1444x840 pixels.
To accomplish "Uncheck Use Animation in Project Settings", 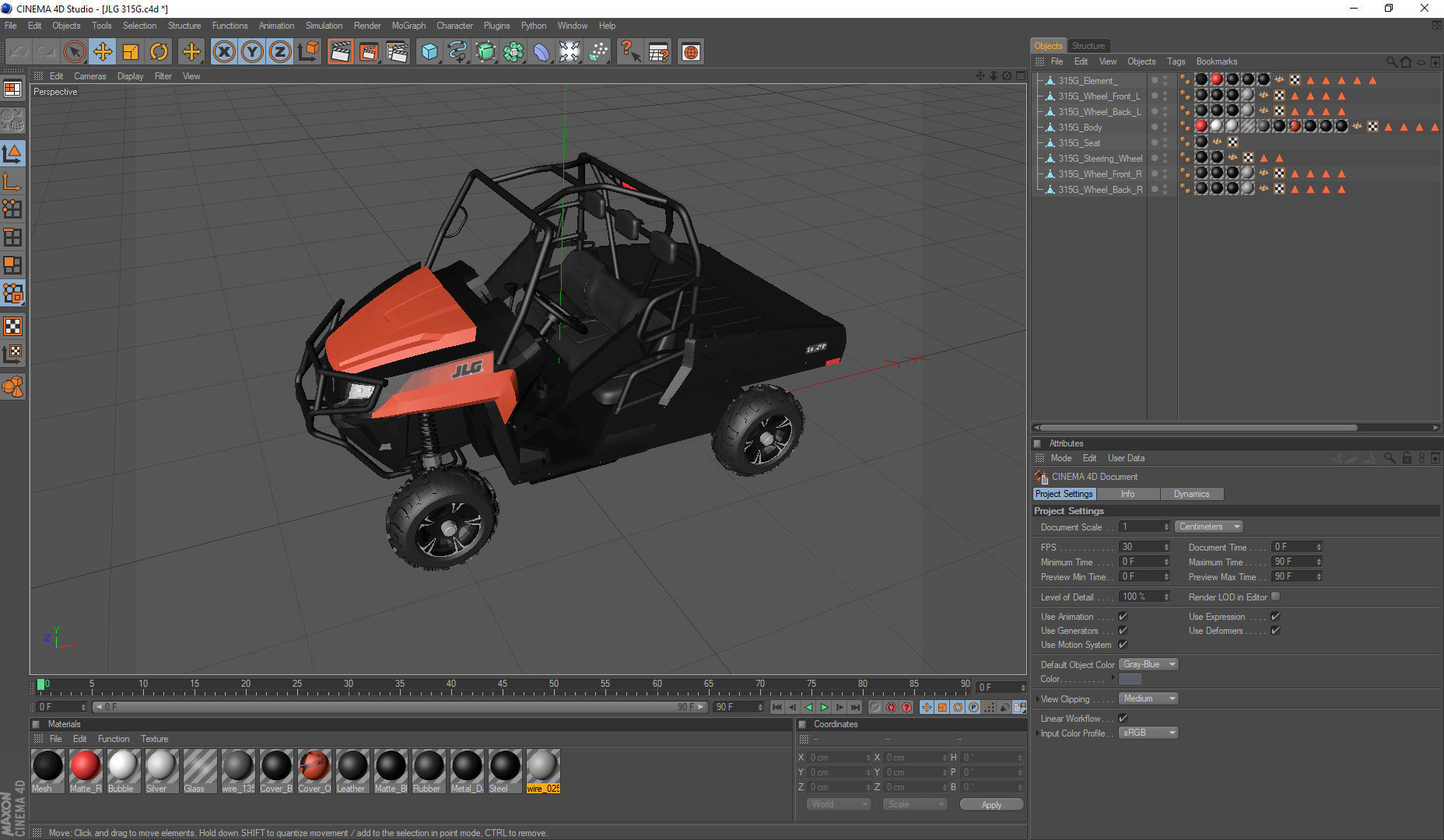I will pos(1123,615).
